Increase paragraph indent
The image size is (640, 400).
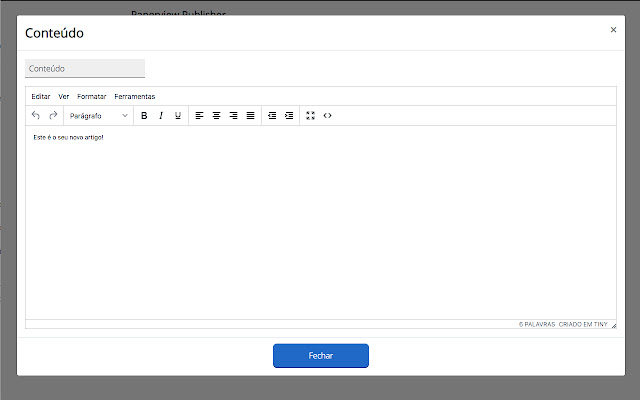tap(289, 116)
